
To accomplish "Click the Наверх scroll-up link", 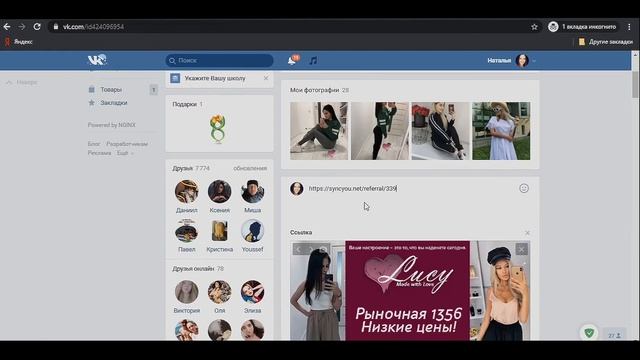I will tap(22, 82).
